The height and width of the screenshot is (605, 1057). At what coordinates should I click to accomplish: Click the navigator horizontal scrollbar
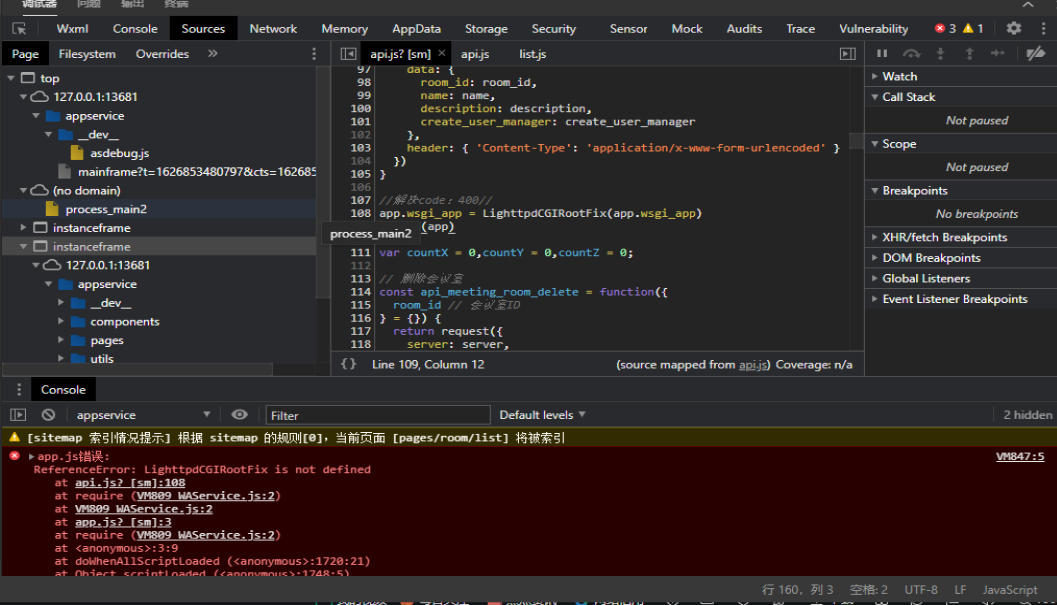pyautogui.click(x=138, y=369)
